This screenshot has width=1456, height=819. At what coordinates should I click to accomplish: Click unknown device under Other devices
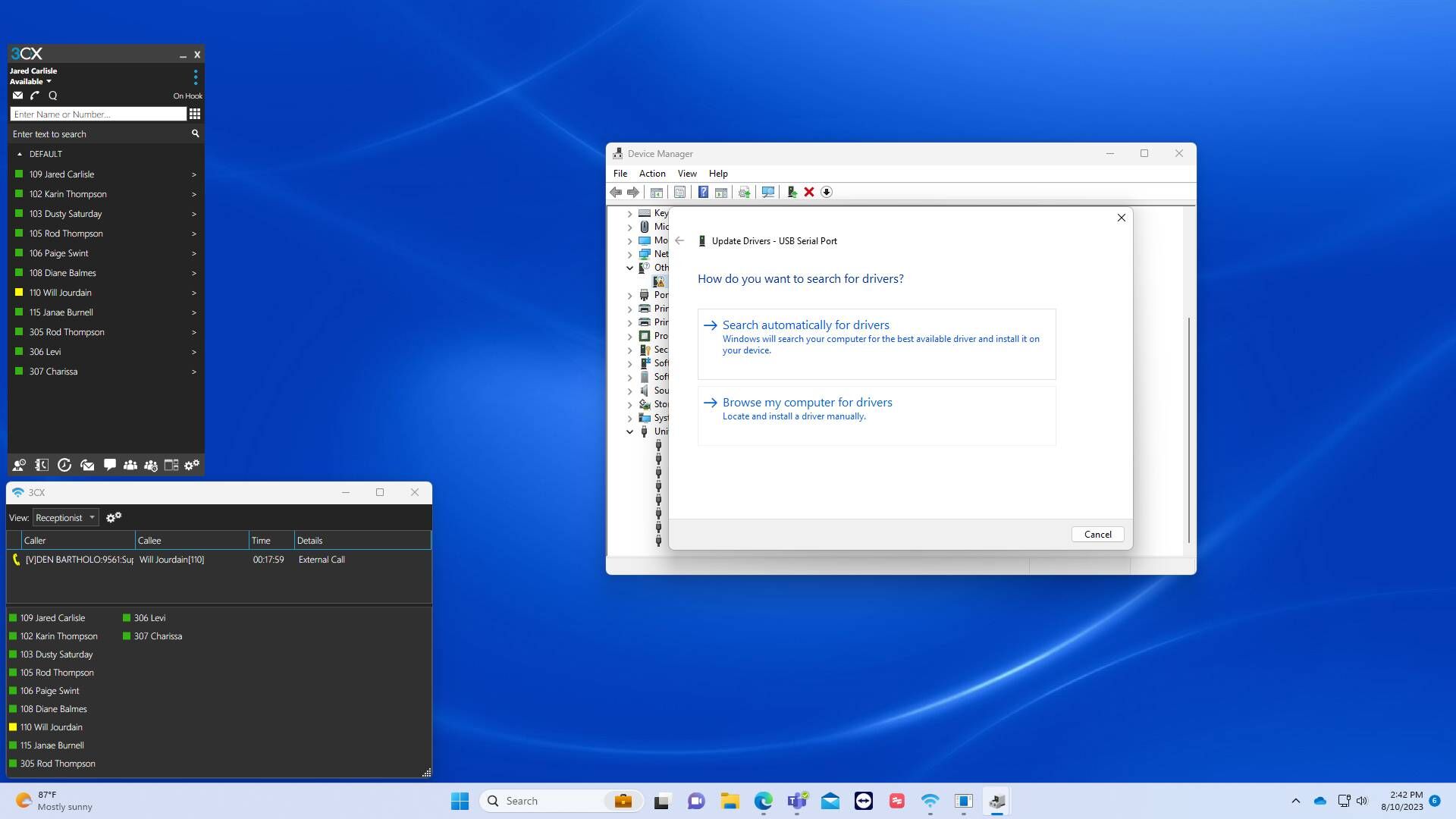[659, 281]
